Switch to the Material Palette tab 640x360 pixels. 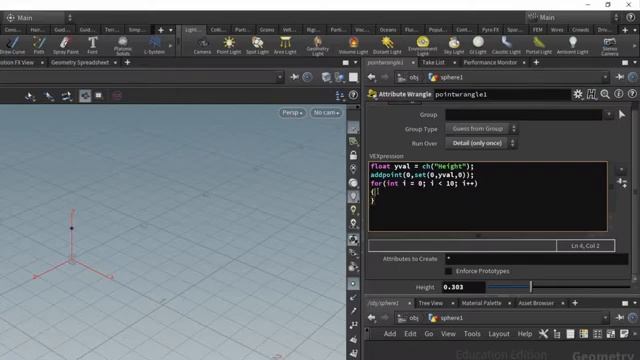coord(482,303)
